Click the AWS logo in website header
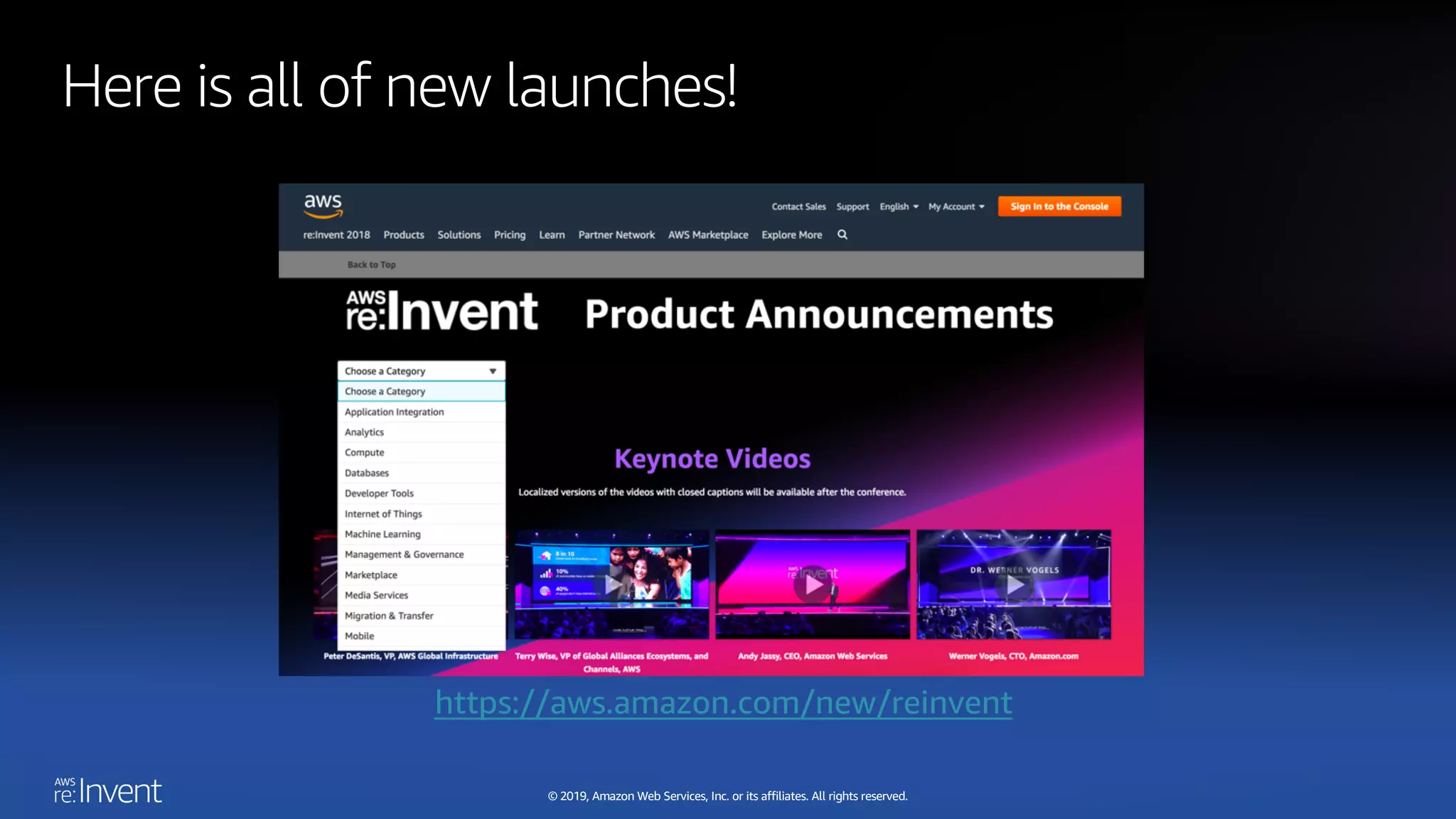The height and width of the screenshot is (819, 1456). 323,205
